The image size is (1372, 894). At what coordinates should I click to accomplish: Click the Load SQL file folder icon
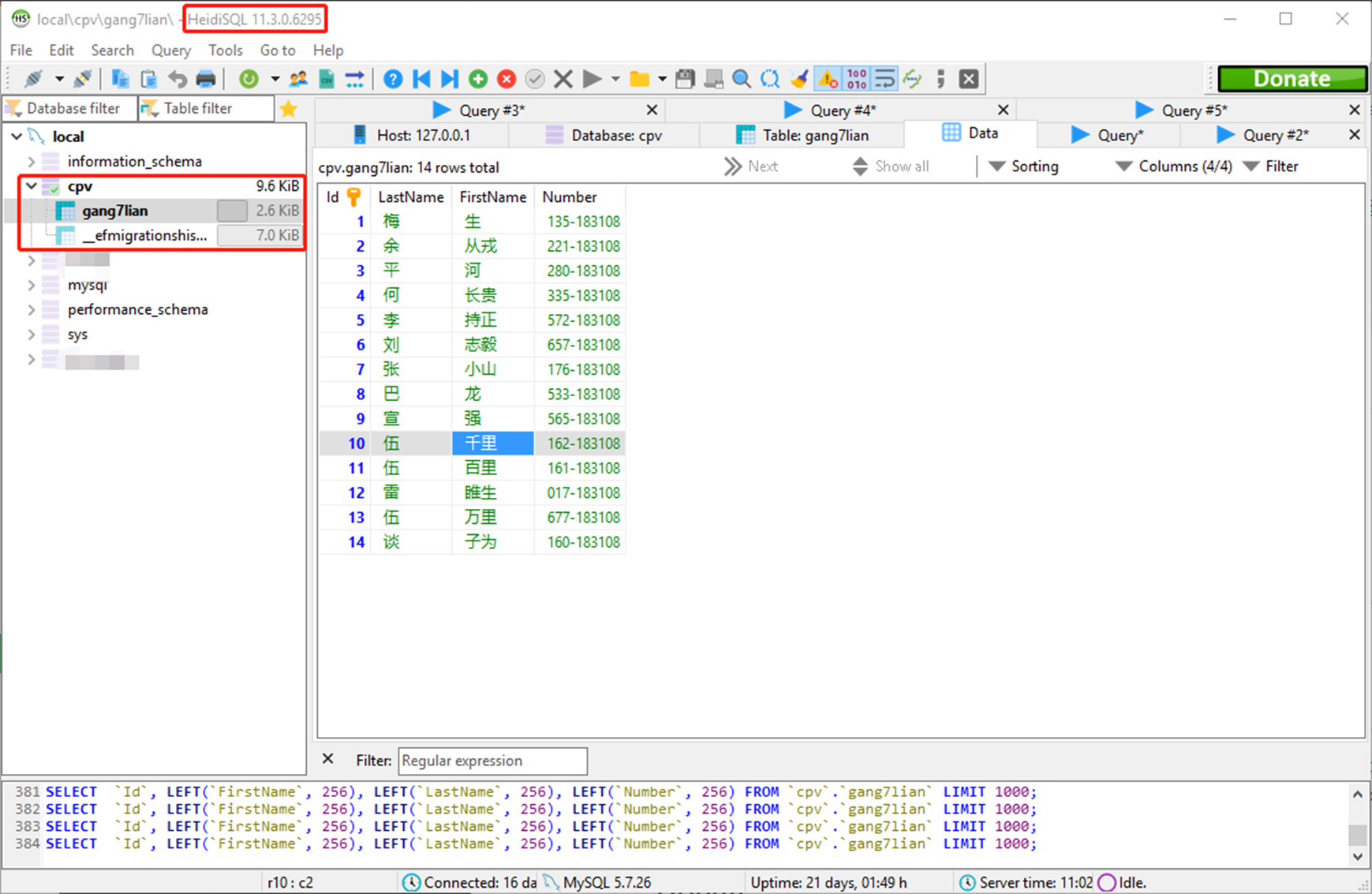(x=640, y=79)
